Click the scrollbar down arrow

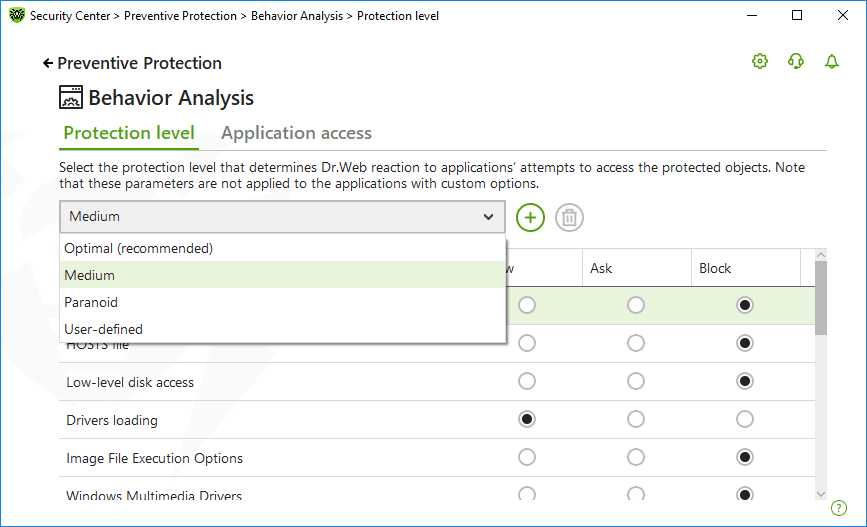tap(821, 494)
